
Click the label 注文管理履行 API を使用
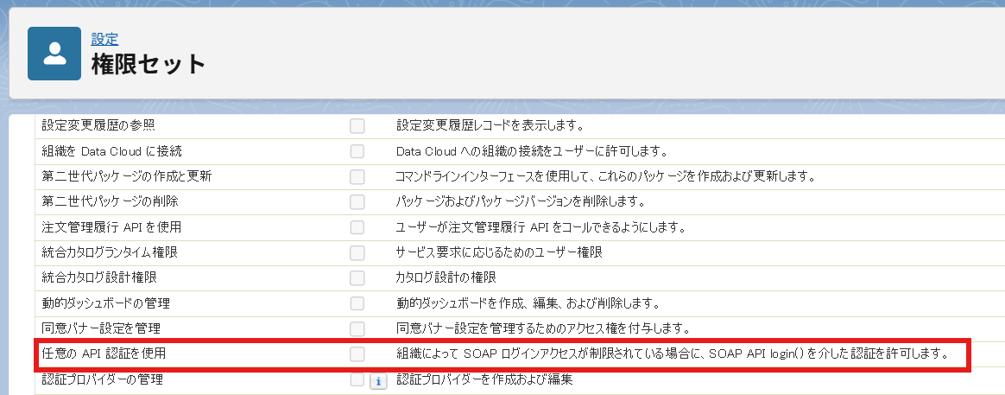111,227
